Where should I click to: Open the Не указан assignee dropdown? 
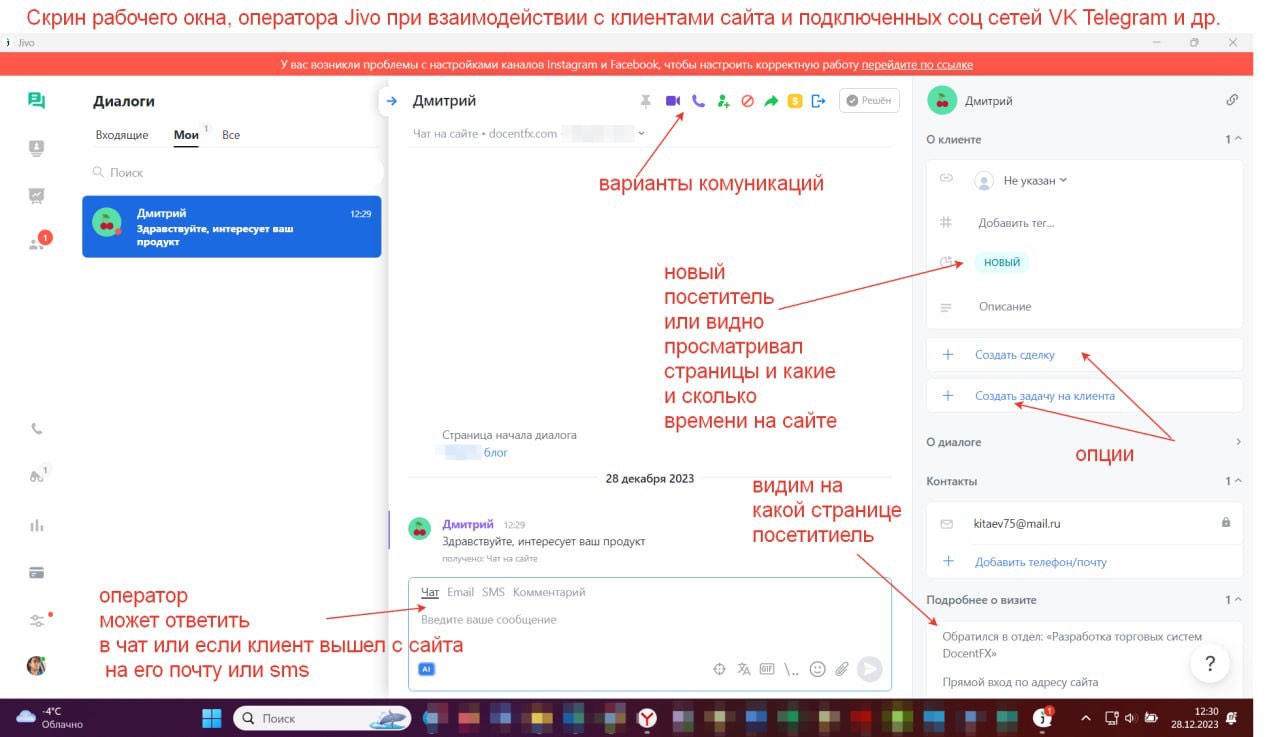[x=1034, y=181]
